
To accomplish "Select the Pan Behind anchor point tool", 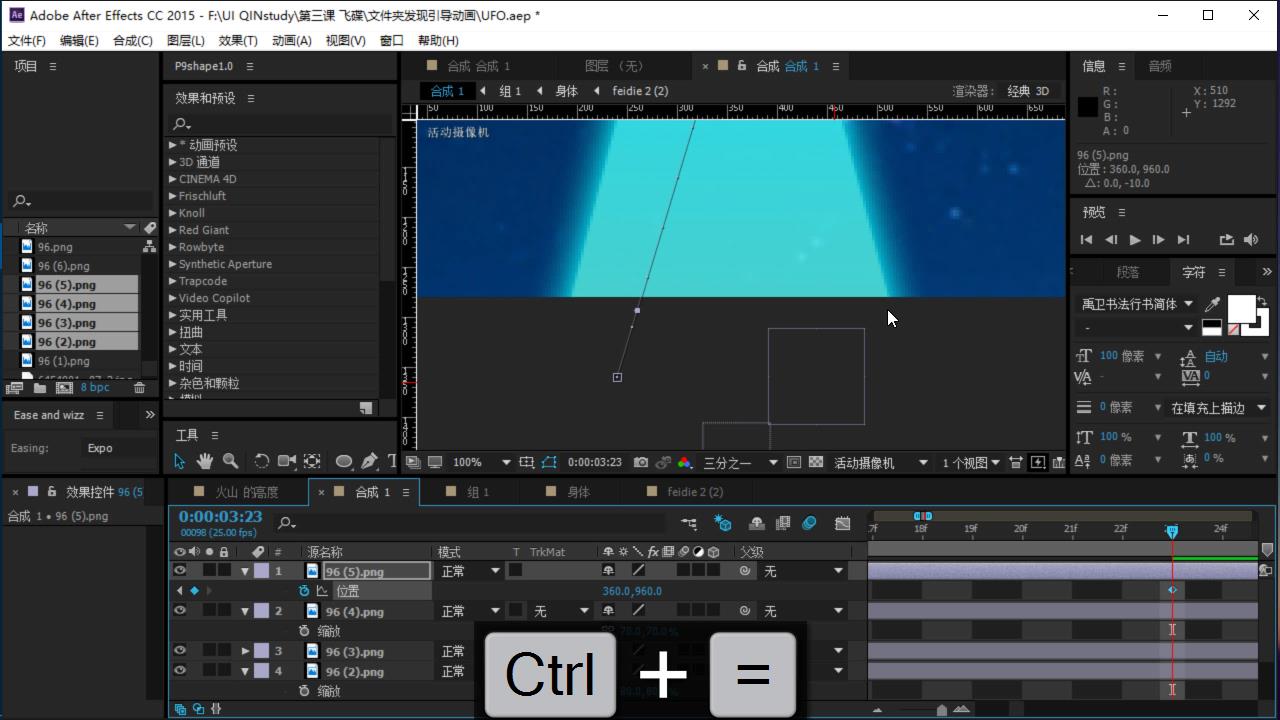I will tap(312, 461).
